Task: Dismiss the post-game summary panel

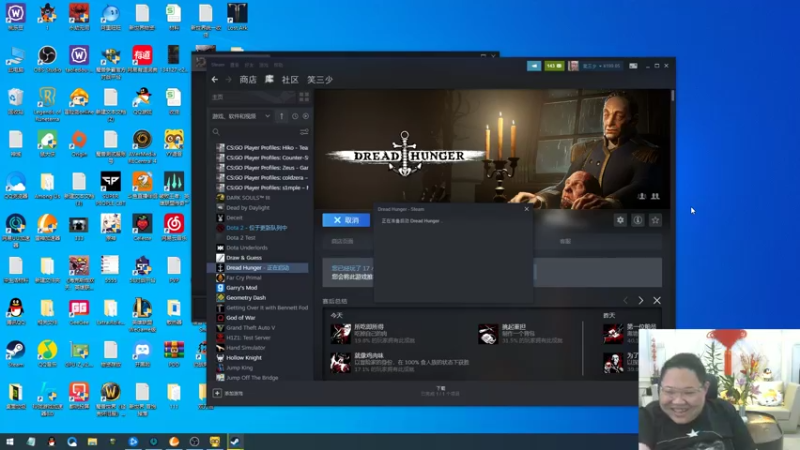Action: click(657, 301)
